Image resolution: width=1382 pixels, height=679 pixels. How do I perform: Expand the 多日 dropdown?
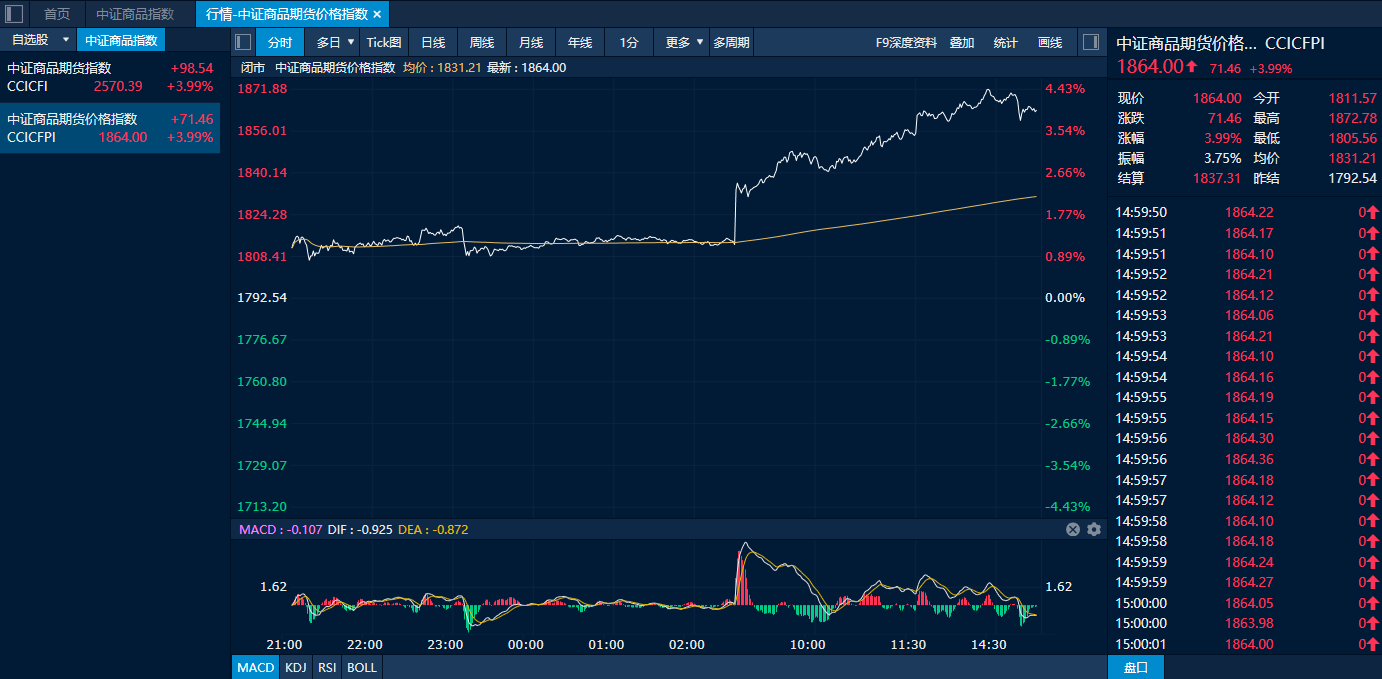351,42
